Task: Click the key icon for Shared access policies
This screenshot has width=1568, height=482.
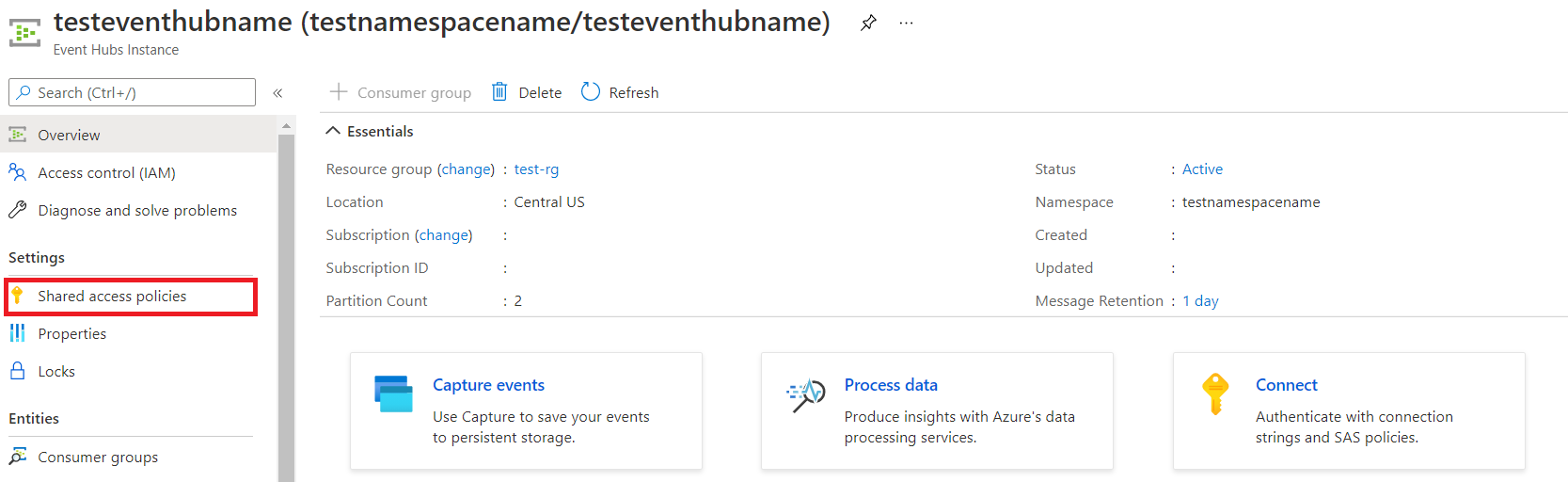Action: (17, 296)
